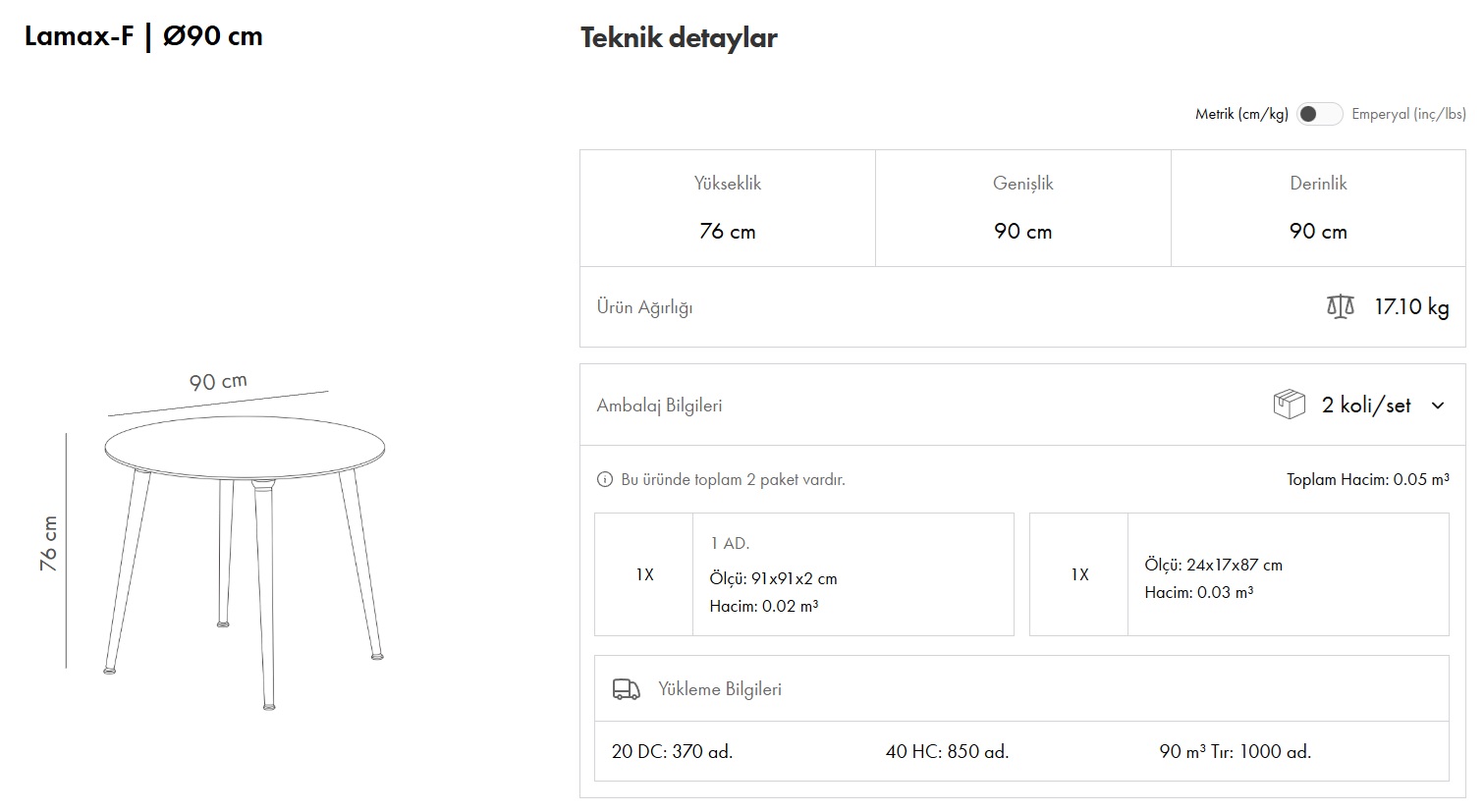Click the info circle icon beside package note
Viewport: 1483px width, 812px height.
605,480
